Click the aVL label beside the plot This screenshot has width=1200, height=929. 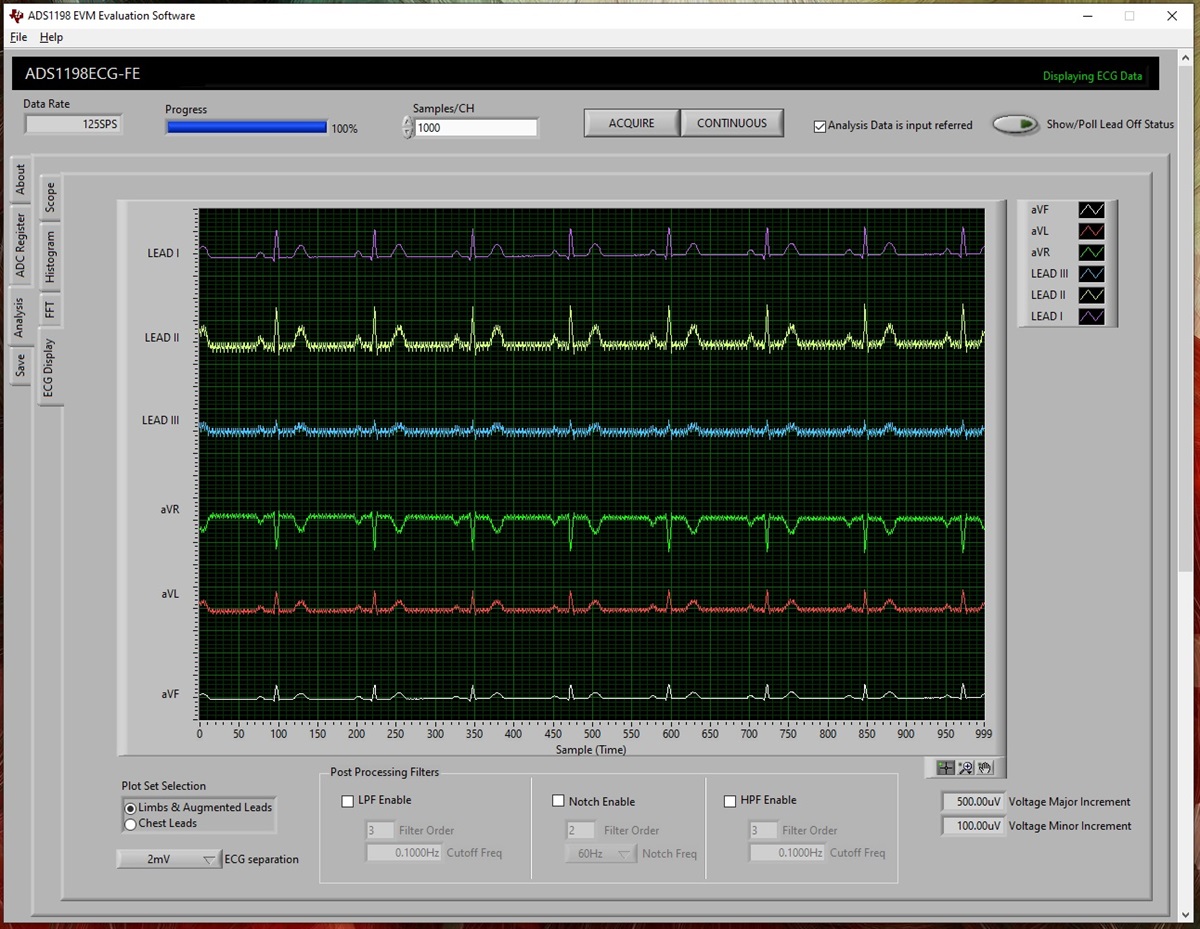[x=170, y=594]
